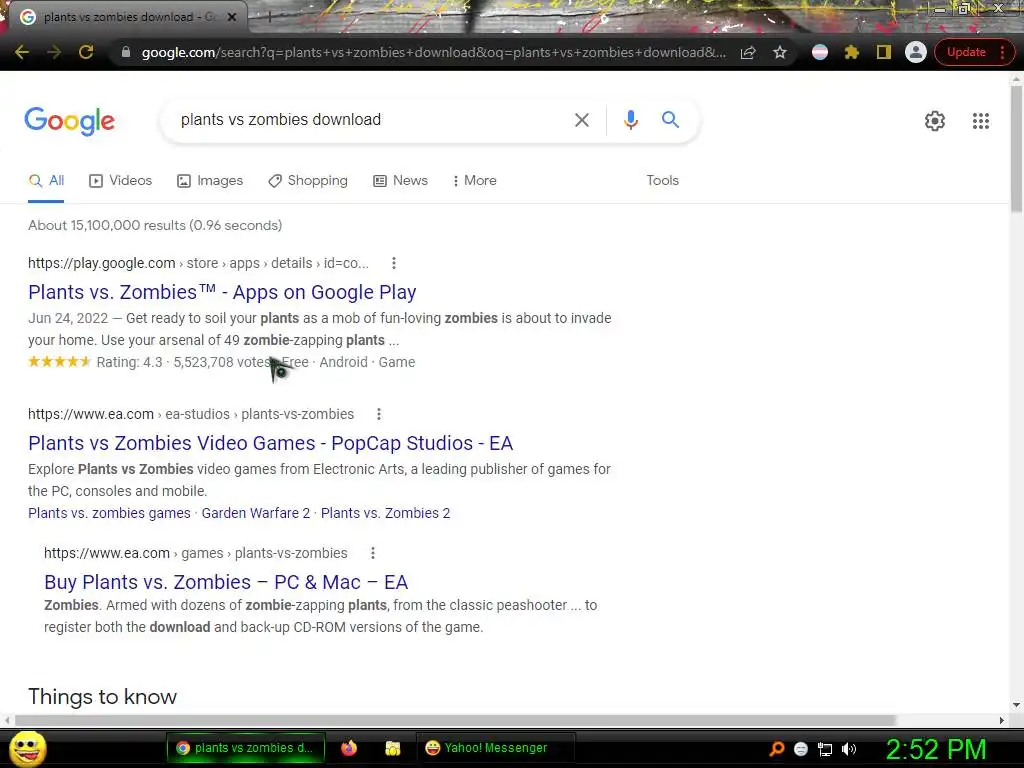Viewport: 1024px width, 768px height.
Task: Submit search with magnifier icon
Action: (x=670, y=120)
